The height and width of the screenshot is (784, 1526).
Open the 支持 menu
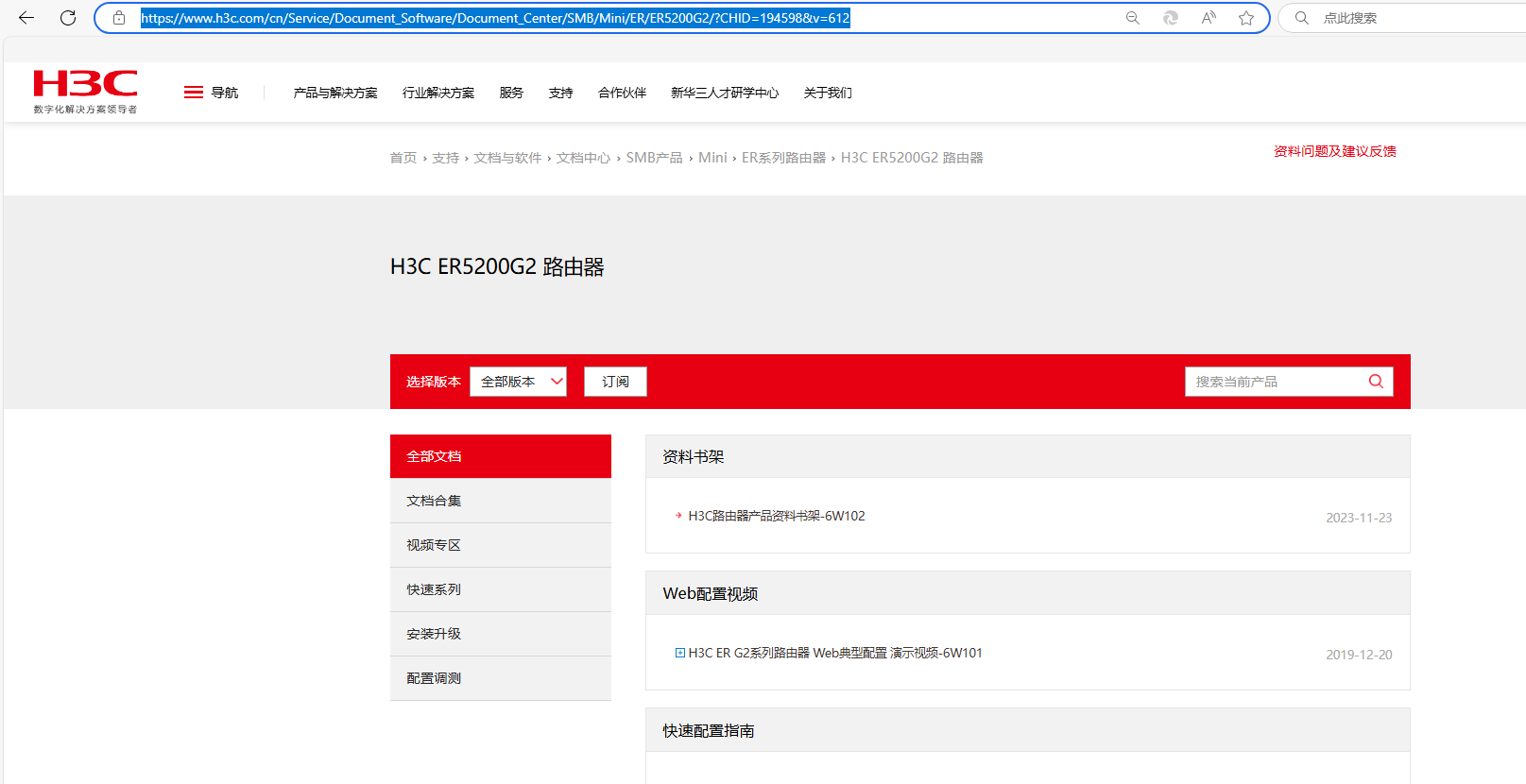[x=560, y=93]
